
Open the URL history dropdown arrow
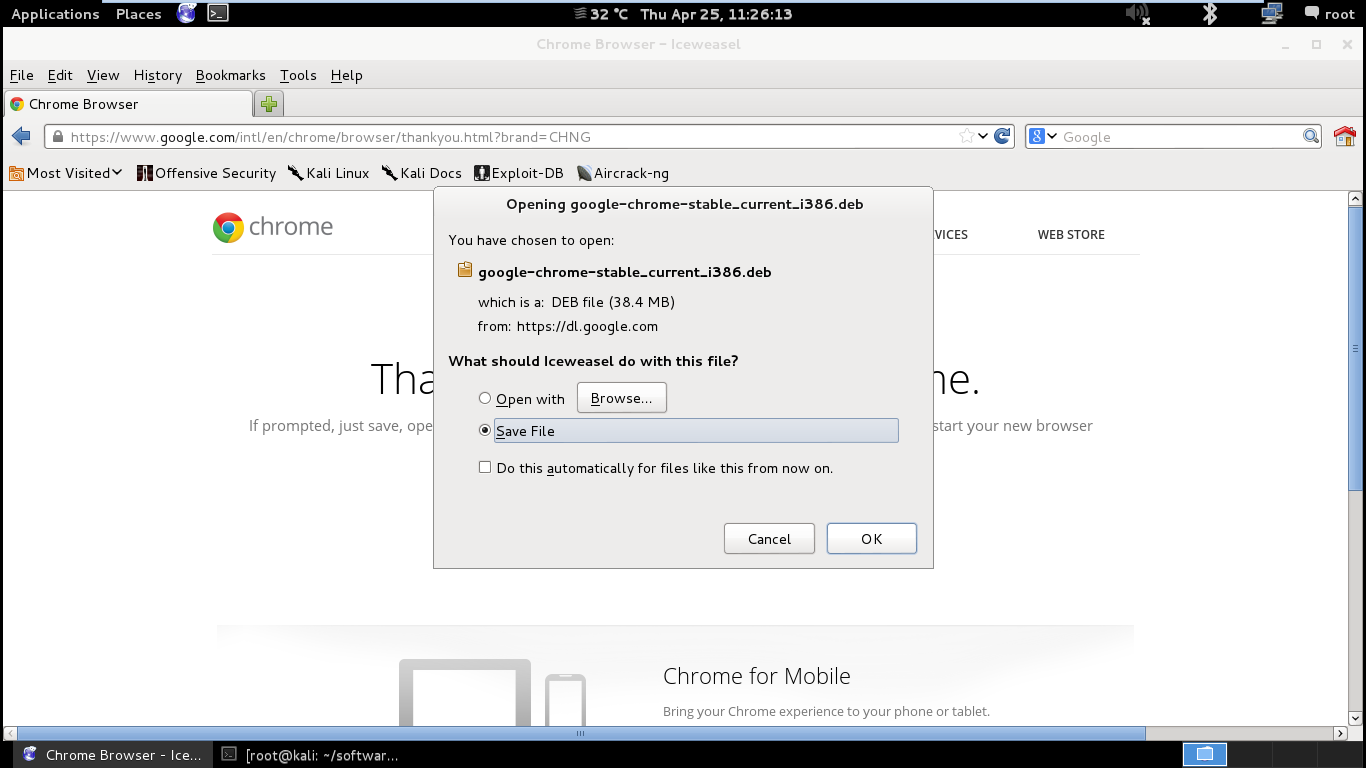tap(984, 136)
